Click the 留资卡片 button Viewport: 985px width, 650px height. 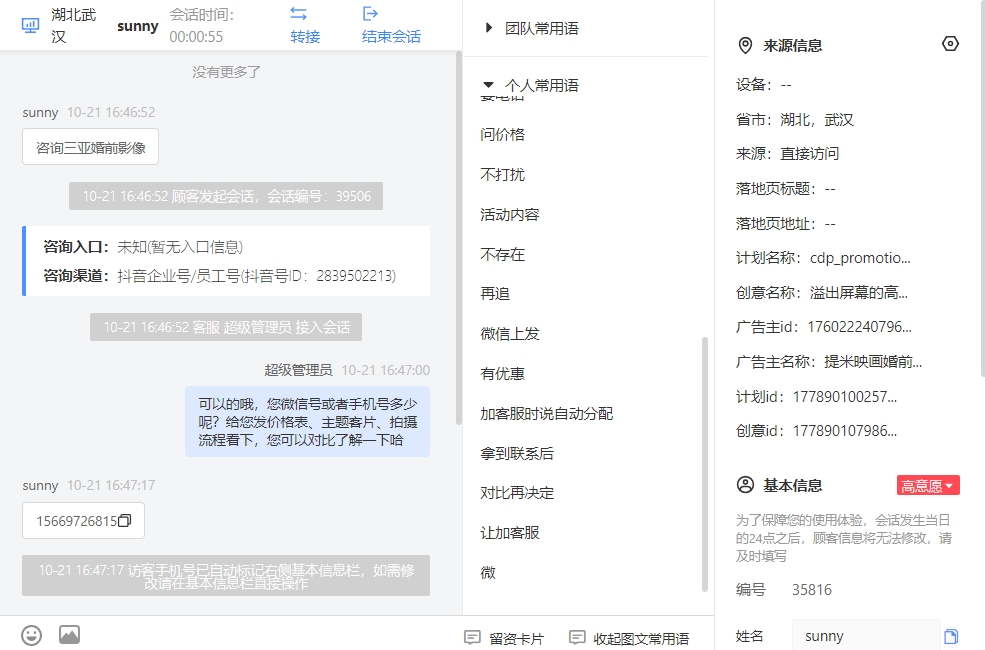point(504,638)
